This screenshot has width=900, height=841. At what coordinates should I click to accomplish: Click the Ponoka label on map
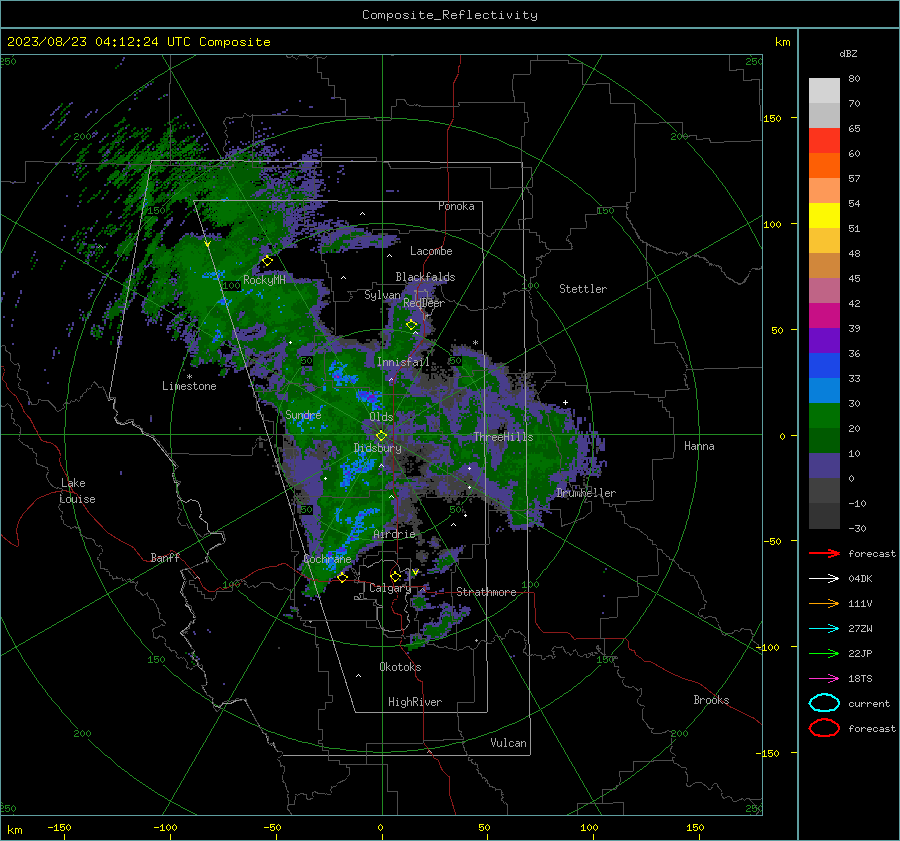(x=456, y=206)
